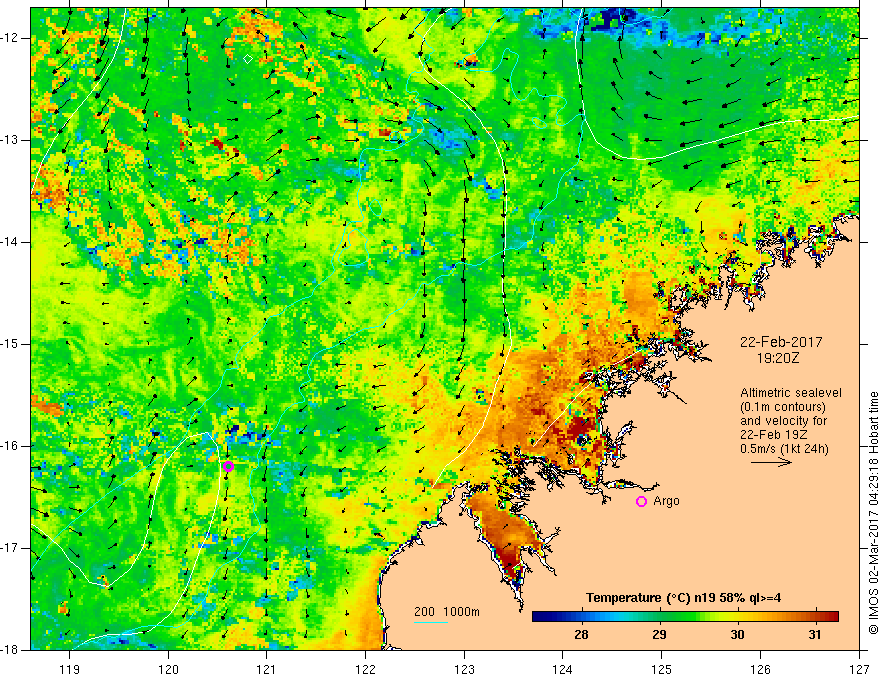Click 'and velocity for' text line
The width and height of the screenshot is (880, 680).
[783, 421]
